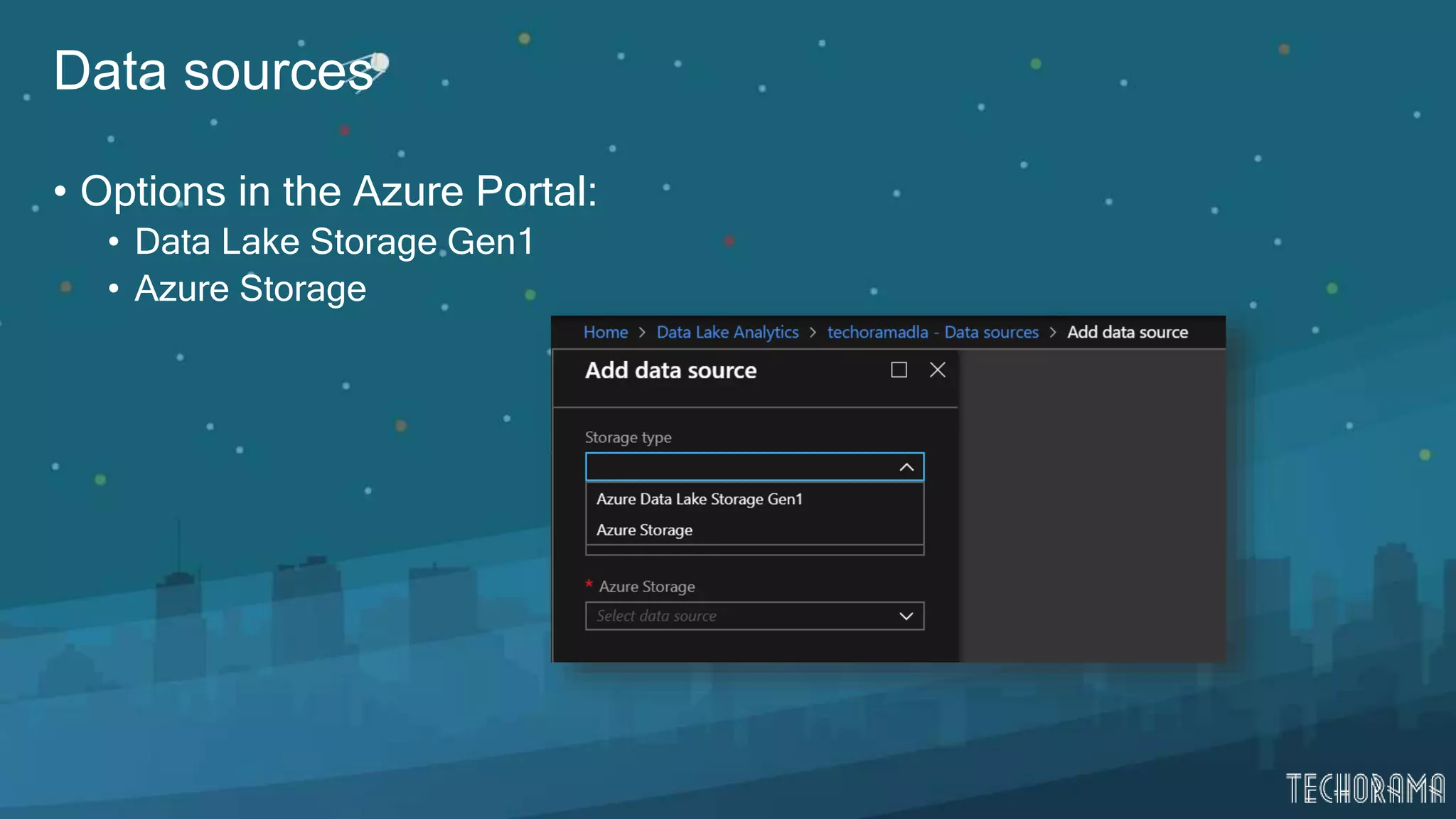Image resolution: width=1456 pixels, height=819 pixels.
Task: Close the Add data source blade
Action: tap(937, 370)
